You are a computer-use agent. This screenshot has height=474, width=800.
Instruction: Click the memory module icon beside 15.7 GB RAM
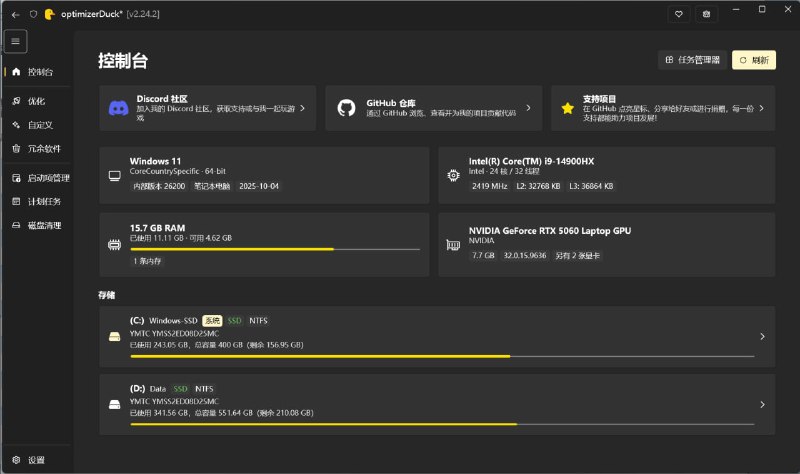coord(115,245)
